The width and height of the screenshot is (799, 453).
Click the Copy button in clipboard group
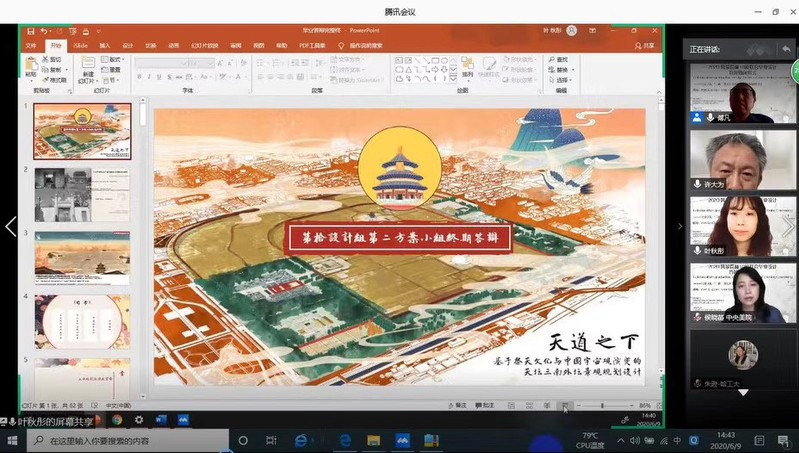(52, 70)
